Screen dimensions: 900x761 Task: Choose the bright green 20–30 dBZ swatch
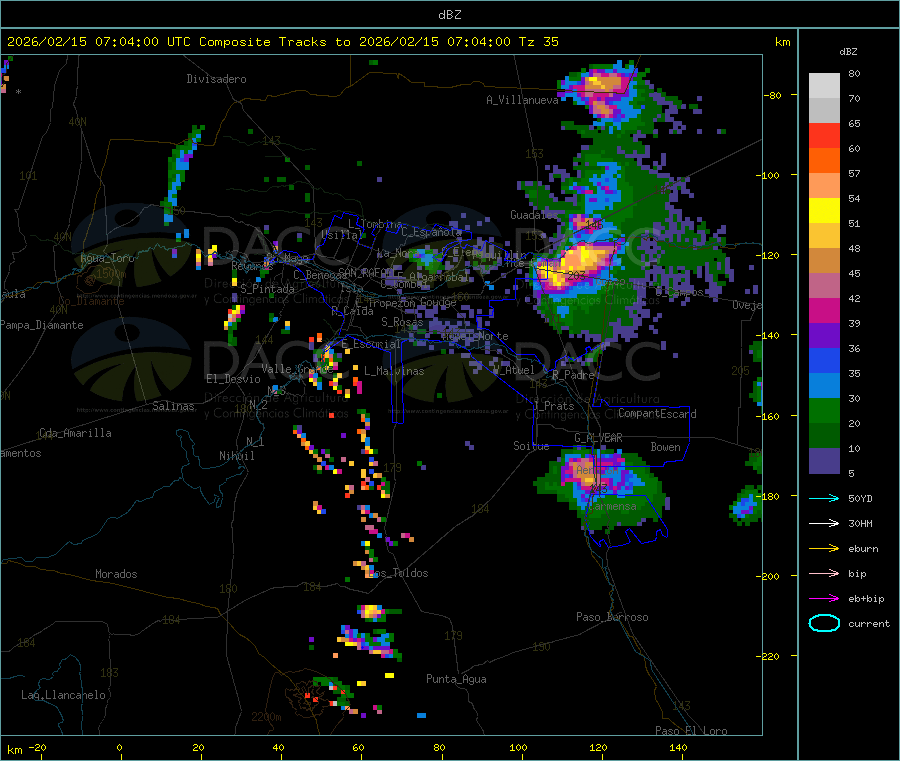[824, 410]
